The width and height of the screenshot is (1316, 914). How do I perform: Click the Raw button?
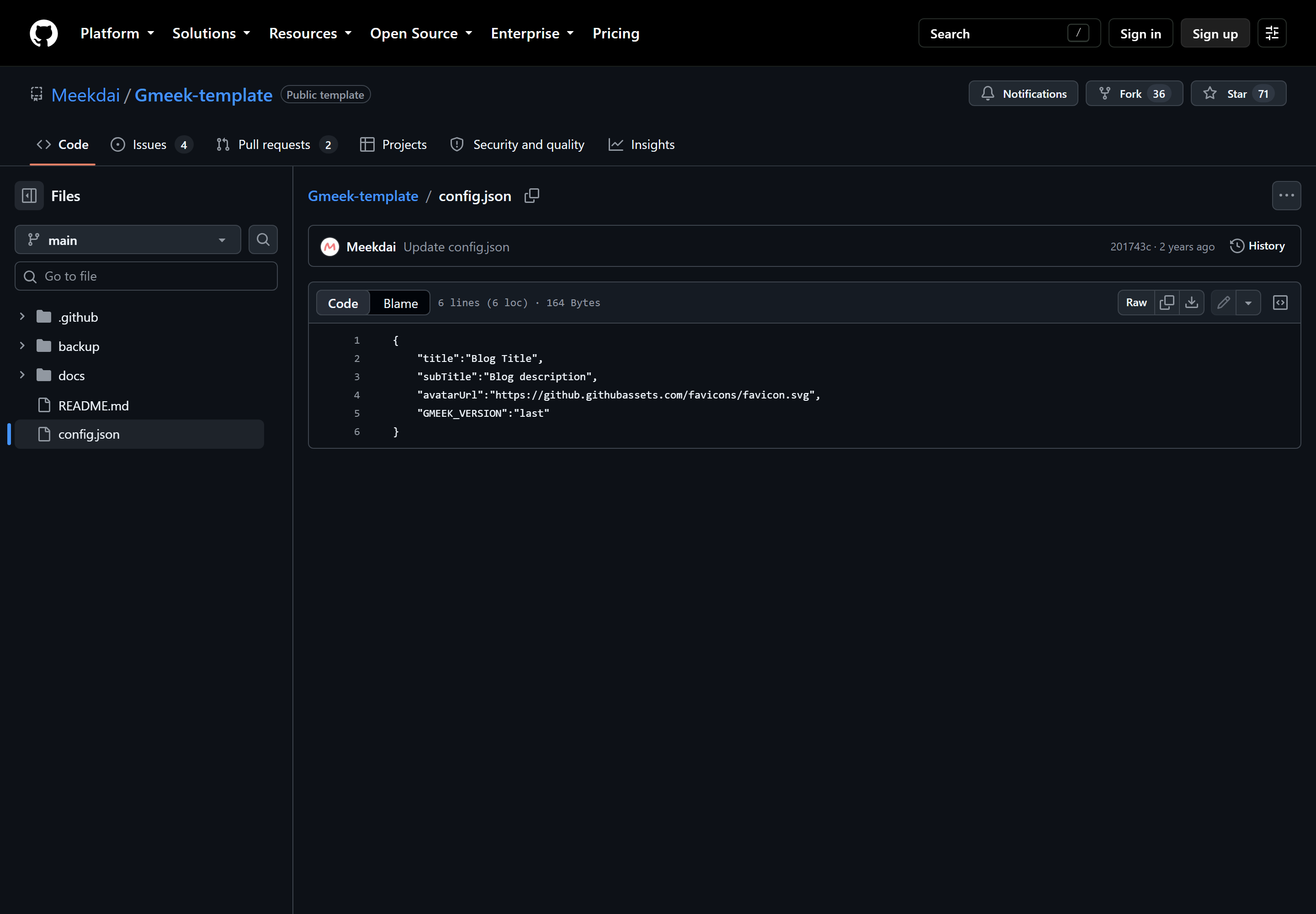pyautogui.click(x=1136, y=303)
